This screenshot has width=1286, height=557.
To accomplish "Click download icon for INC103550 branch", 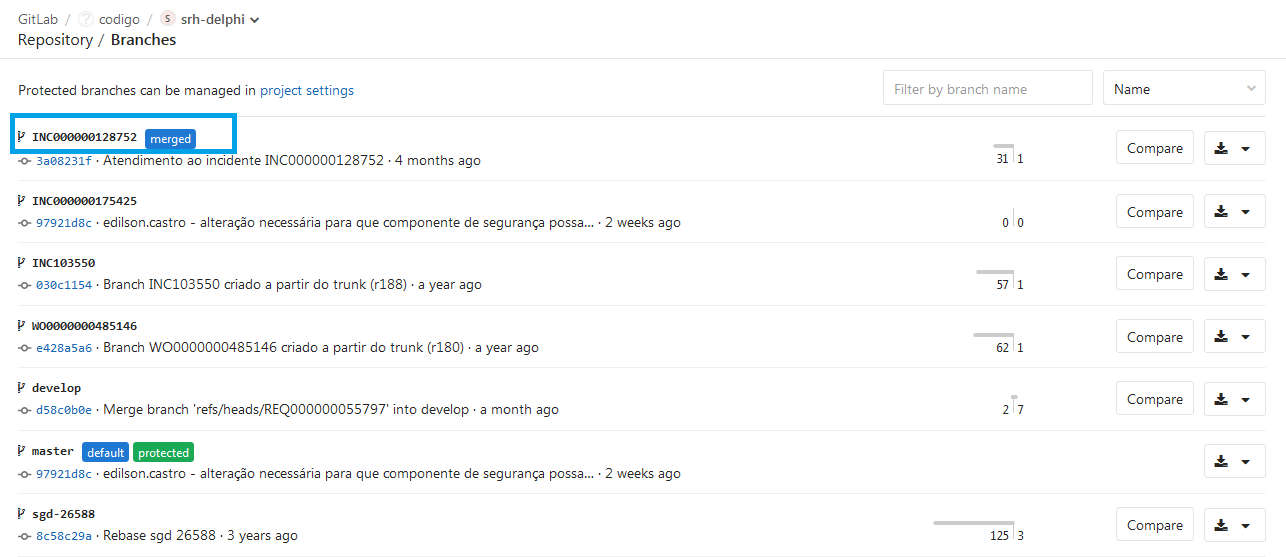I will click(x=1221, y=274).
